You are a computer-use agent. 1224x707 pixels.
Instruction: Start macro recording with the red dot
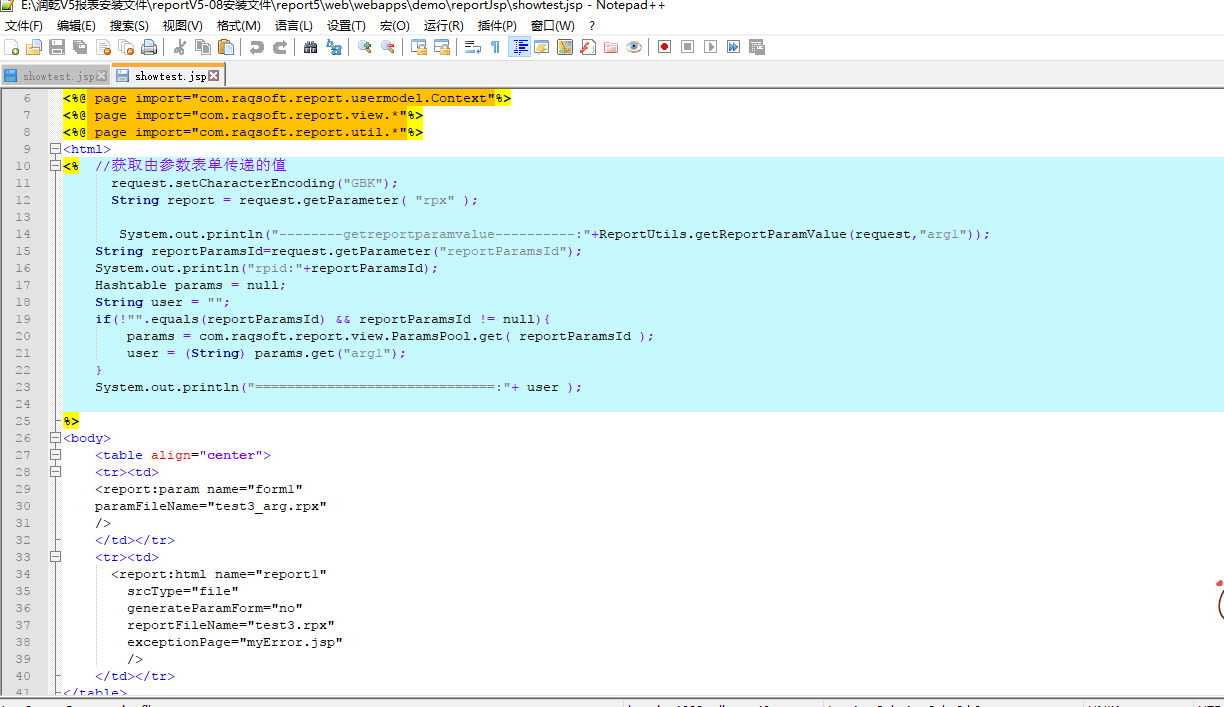coord(664,47)
